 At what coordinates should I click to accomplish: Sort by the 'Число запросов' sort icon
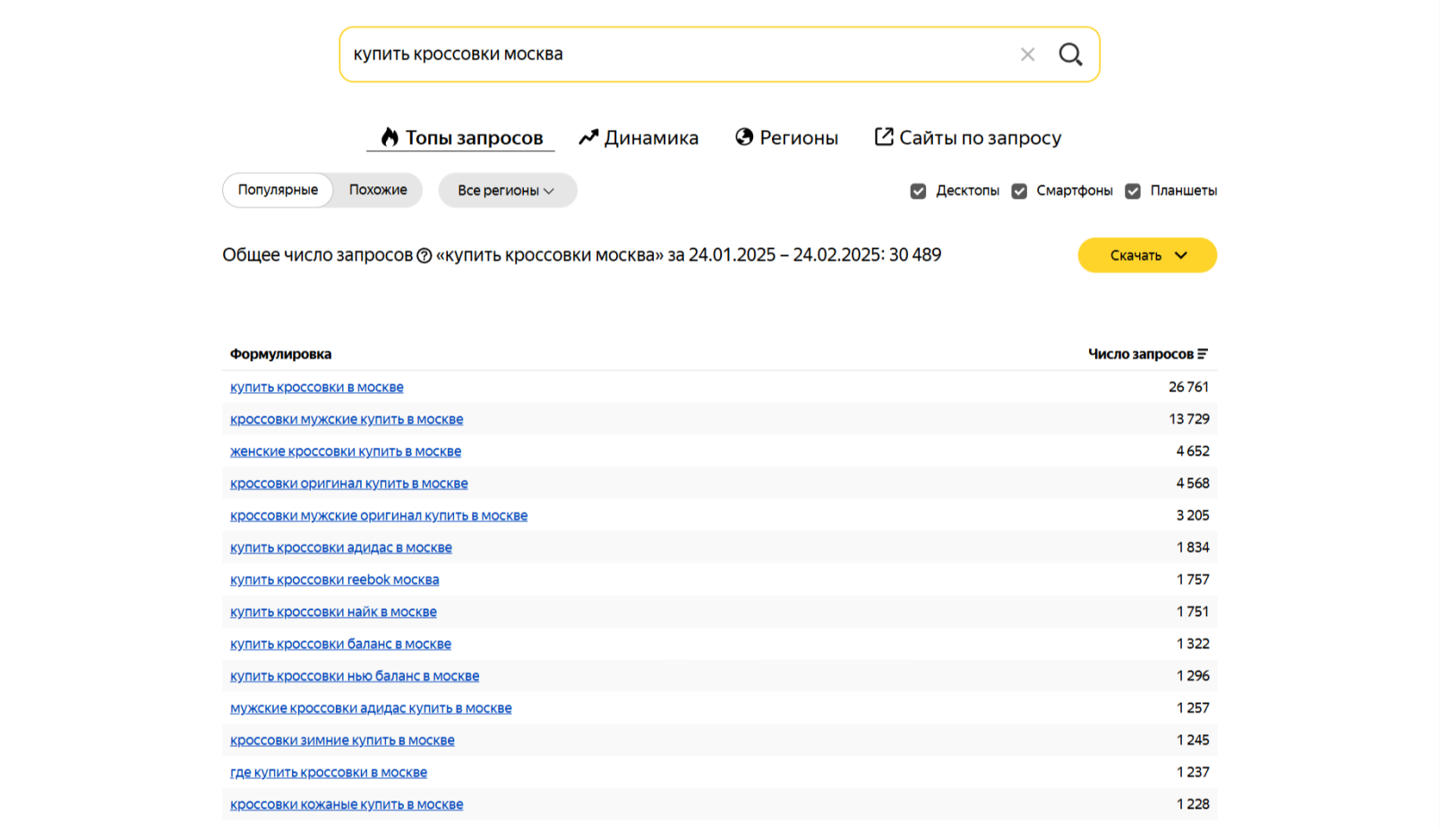(1203, 354)
